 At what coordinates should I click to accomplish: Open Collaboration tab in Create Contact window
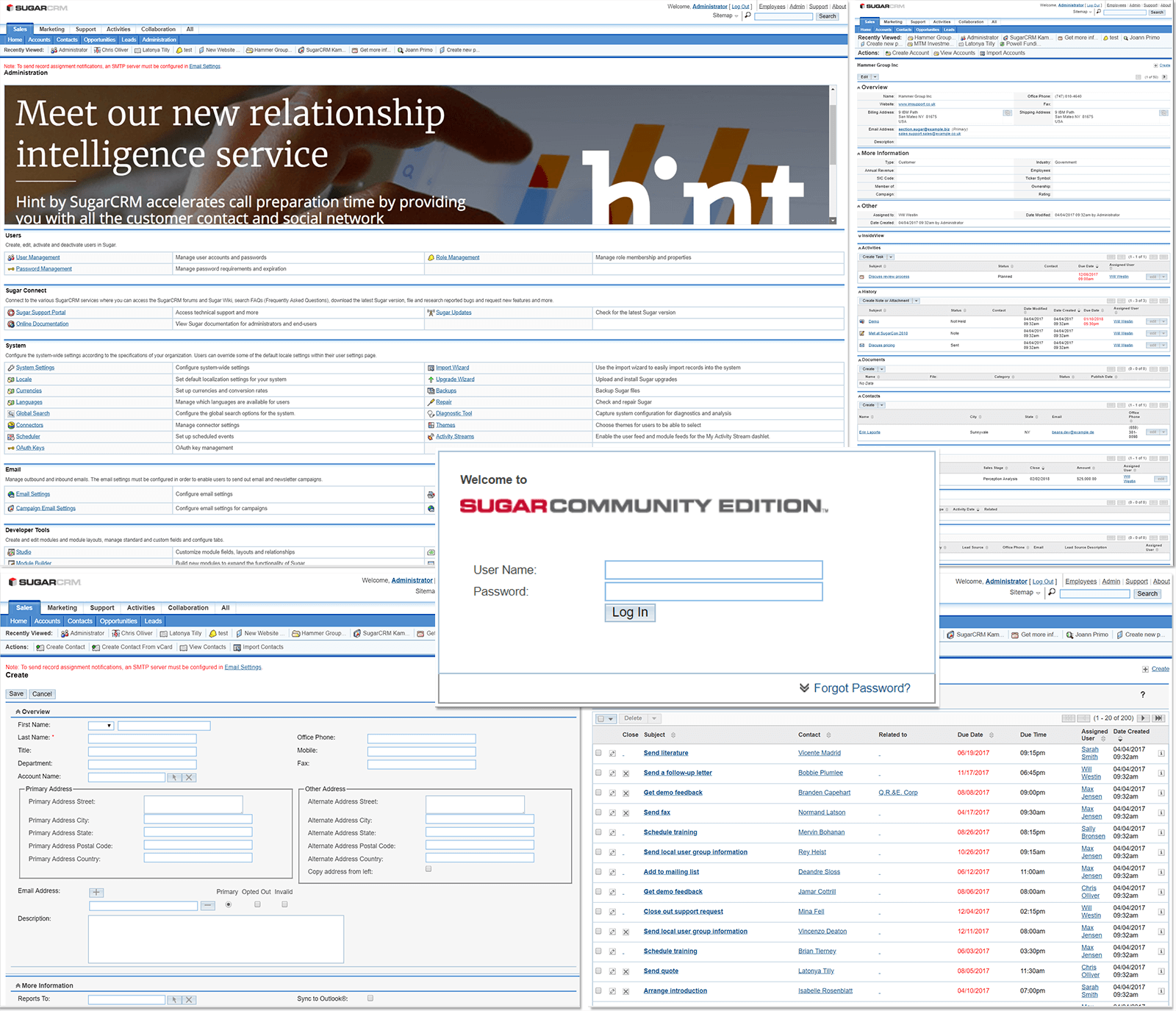[188, 608]
